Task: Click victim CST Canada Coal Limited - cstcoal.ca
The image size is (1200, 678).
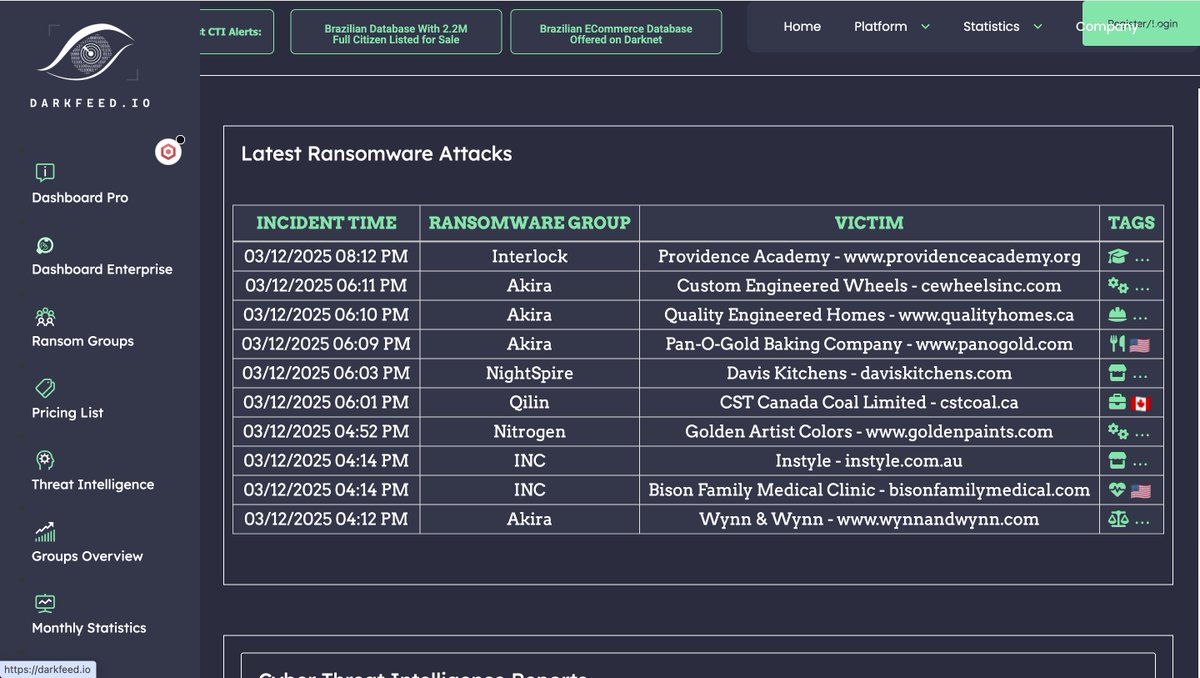Action: (x=869, y=403)
